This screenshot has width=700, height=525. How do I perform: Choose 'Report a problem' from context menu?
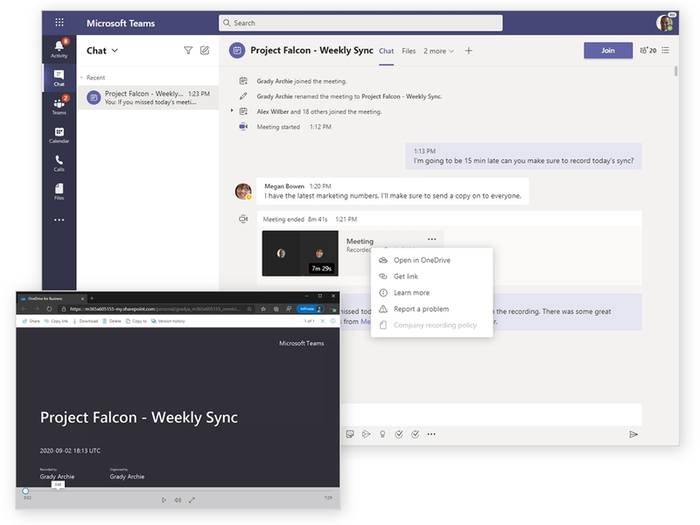pyautogui.click(x=432, y=309)
